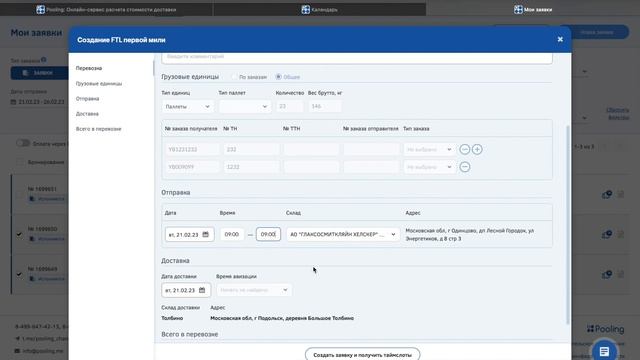Image resolution: width=640 pixels, height=360 pixels.
Task: Open the chat widget icon at the bottom right
Action: (x=604, y=351)
